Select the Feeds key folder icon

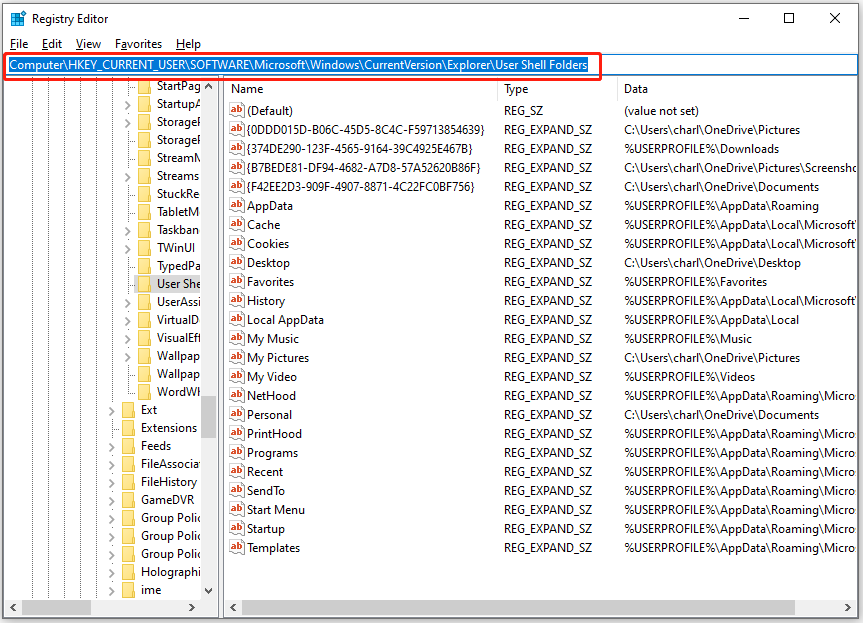(x=128, y=446)
